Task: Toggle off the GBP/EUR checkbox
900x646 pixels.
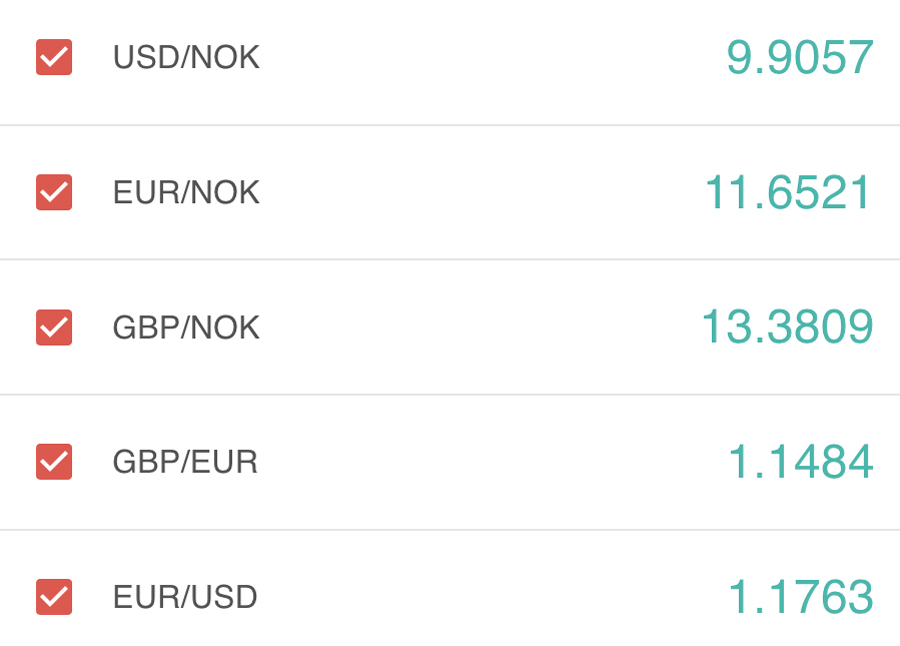Action: coord(54,462)
